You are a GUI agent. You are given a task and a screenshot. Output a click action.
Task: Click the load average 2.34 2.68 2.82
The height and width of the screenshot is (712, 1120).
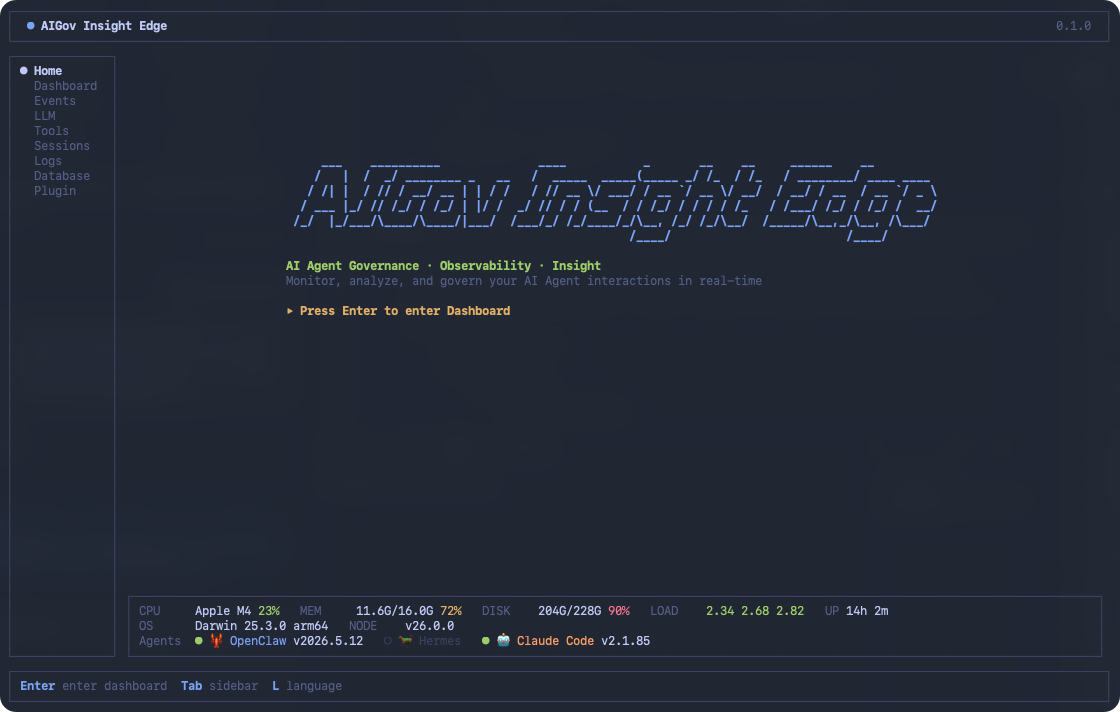[x=754, y=611]
